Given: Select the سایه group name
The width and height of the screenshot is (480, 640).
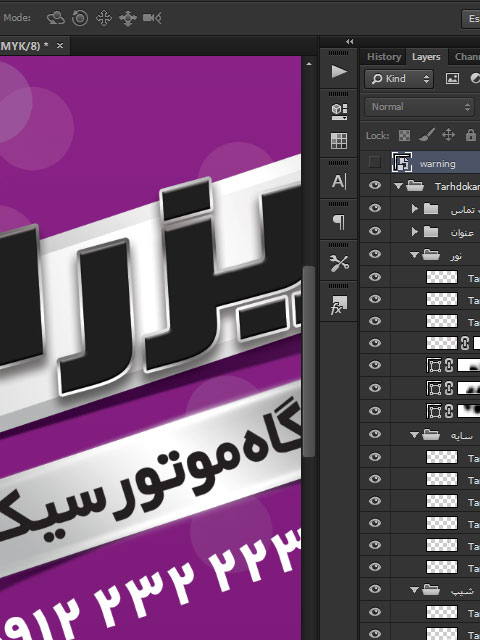Looking at the screenshot, I should 462,435.
